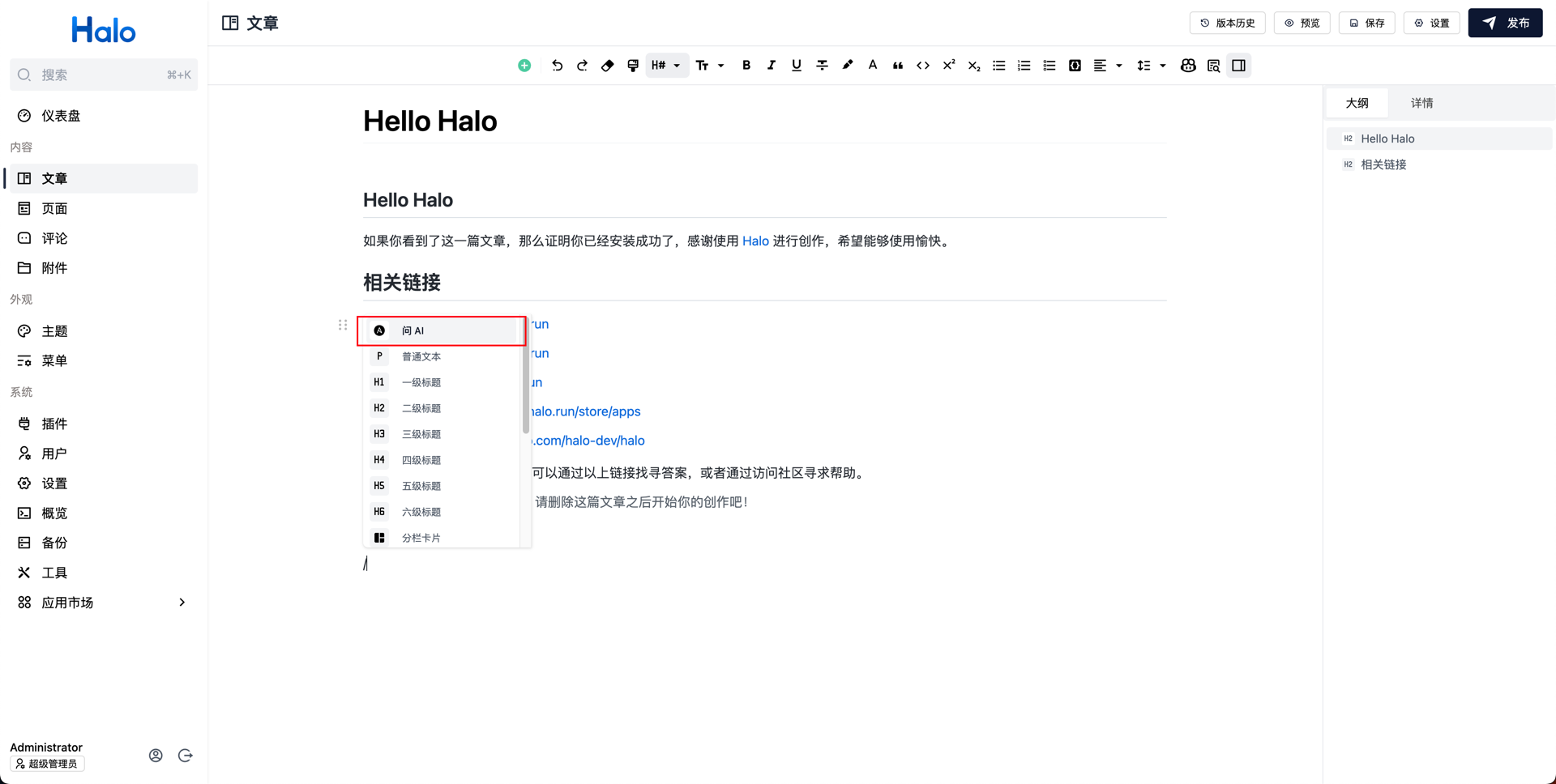Image resolution: width=1556 pixels, height=784 pixels.
Task: Insert a blockquote
Action: point(898,66)
